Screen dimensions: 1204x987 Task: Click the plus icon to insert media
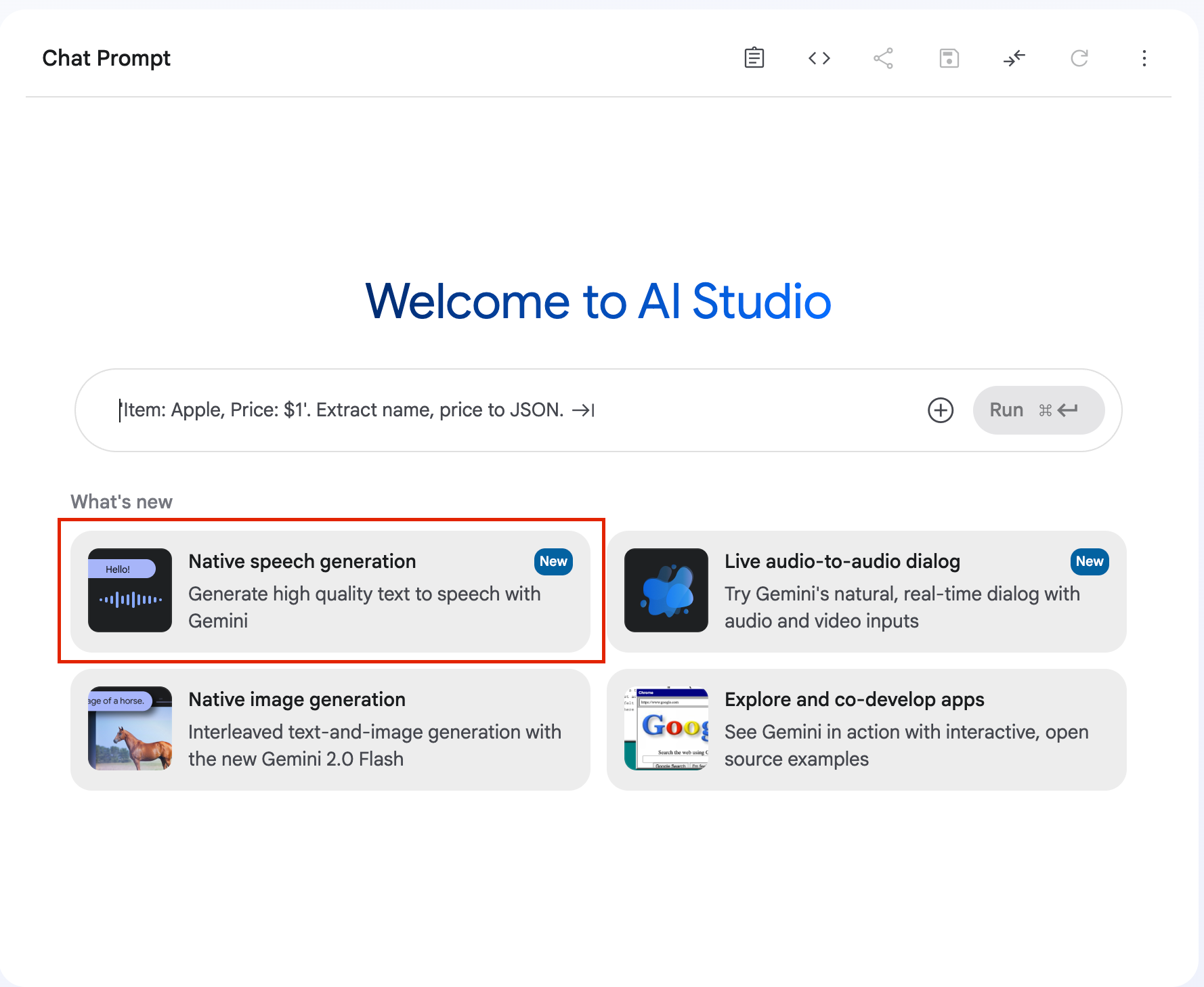(940, 410)
